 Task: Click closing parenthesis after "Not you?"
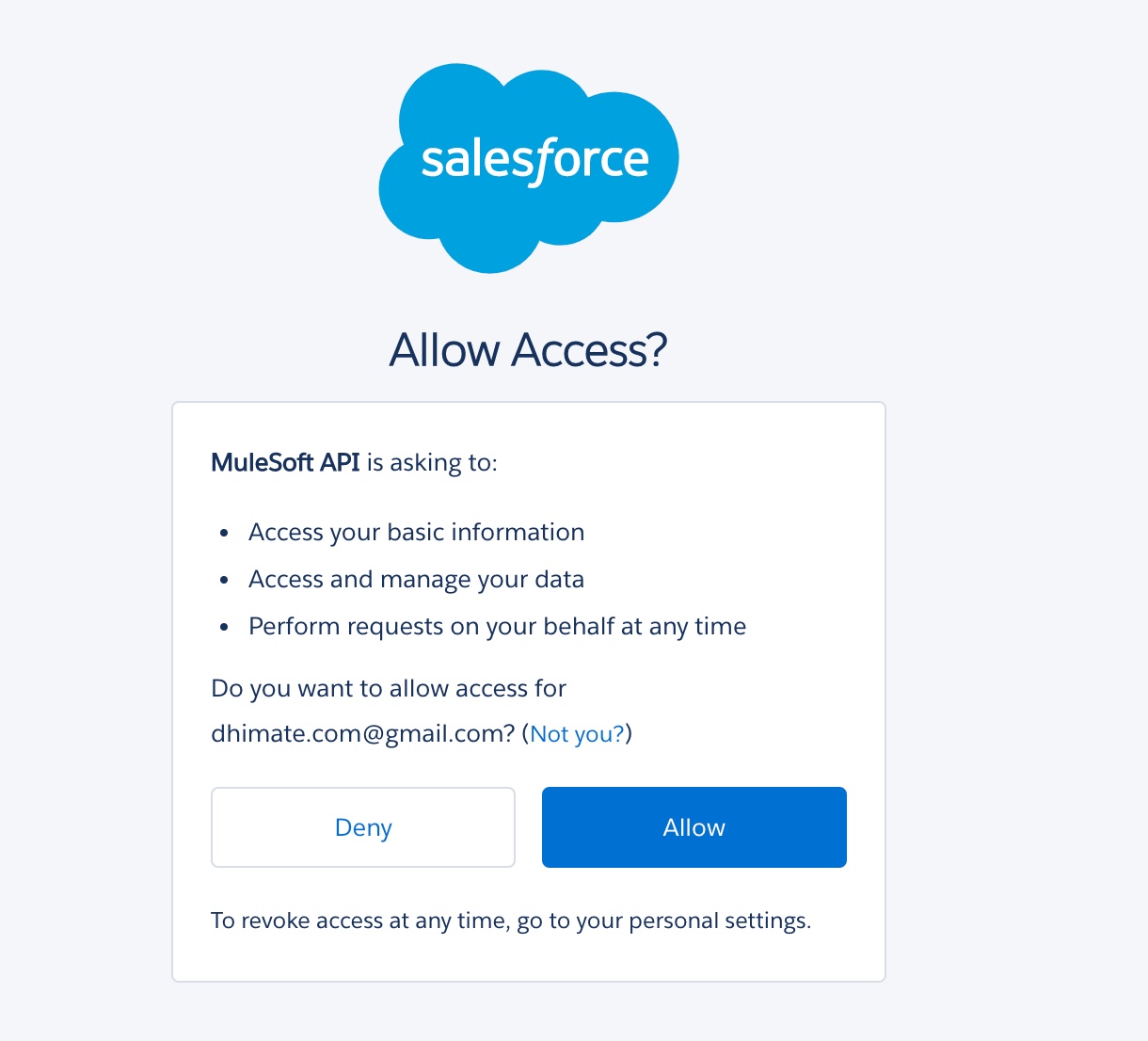pyautogui.click(x=629, y=734)
